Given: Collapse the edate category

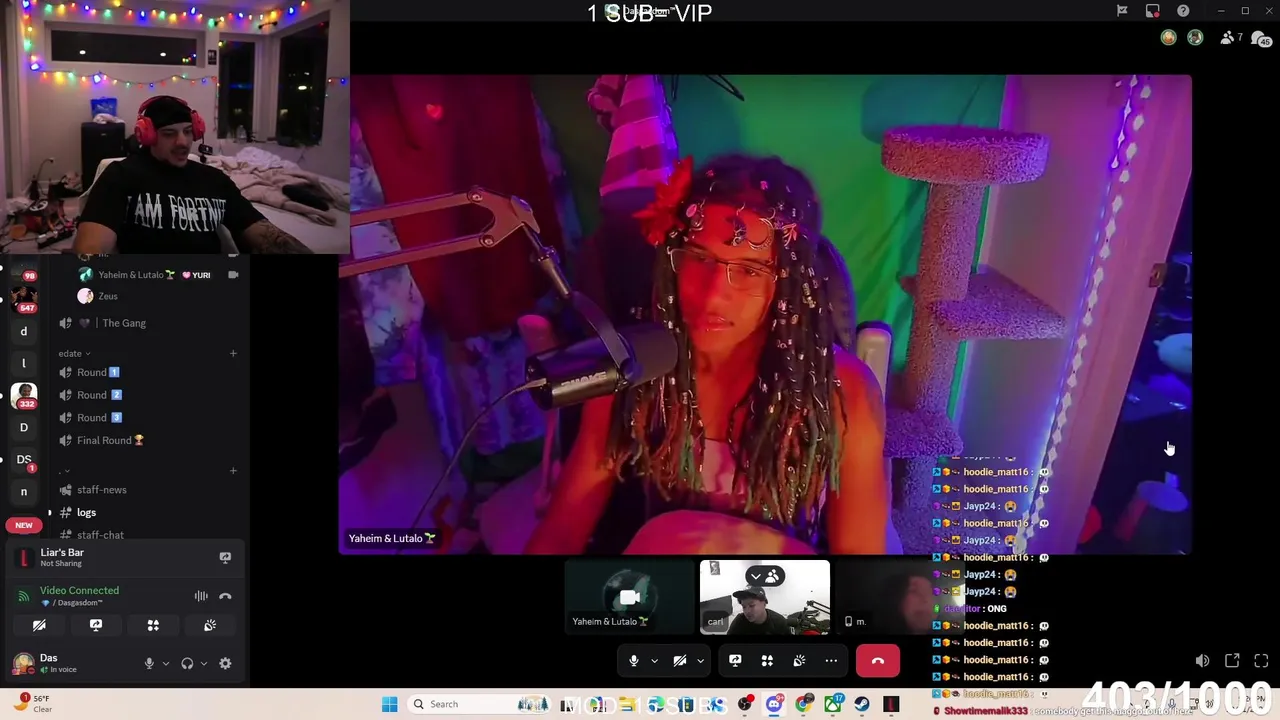Looking at the screenshot, I should (x=74, y=353).
